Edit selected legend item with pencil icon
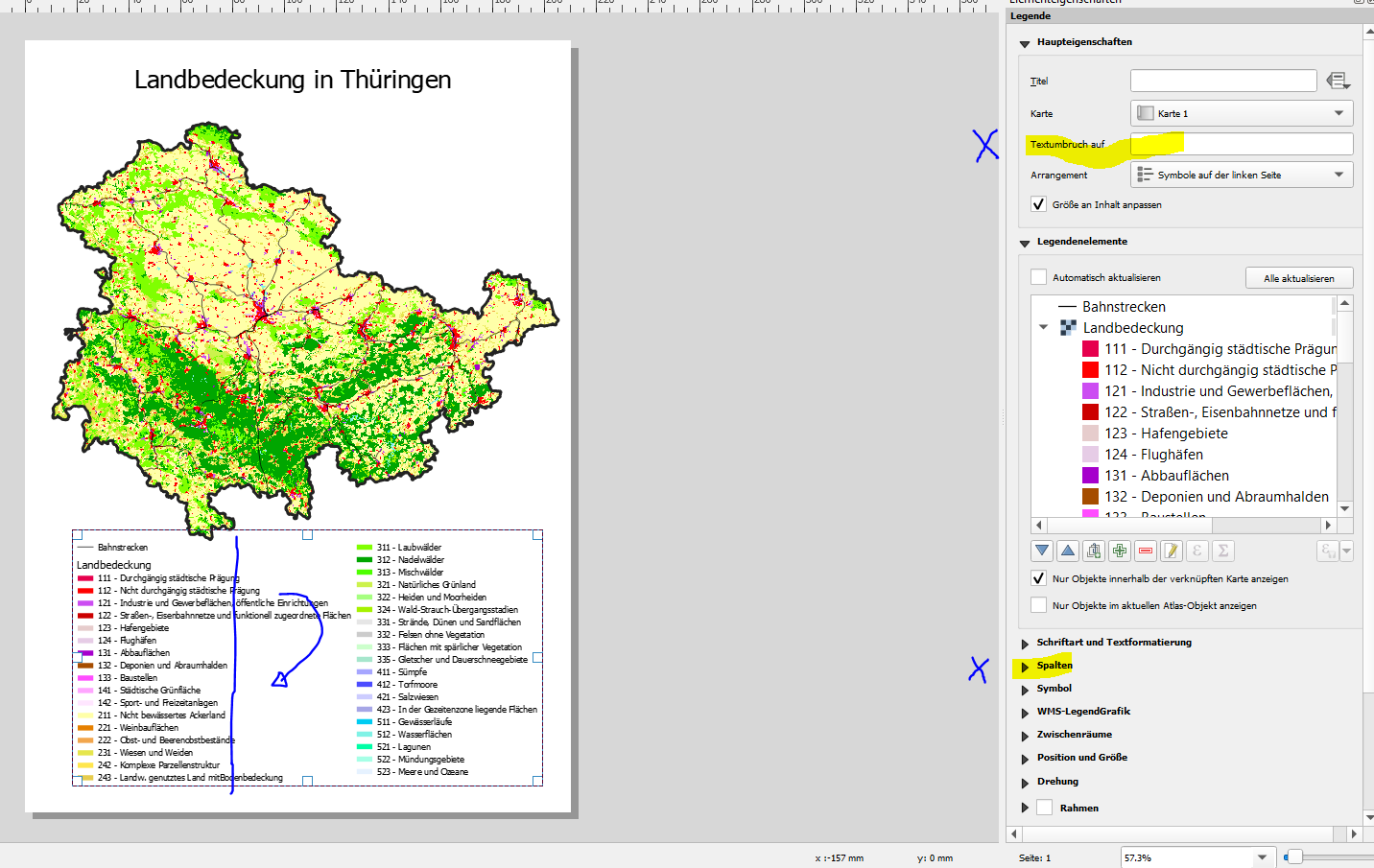1374x868 pixels. (x=1172, y=551)
